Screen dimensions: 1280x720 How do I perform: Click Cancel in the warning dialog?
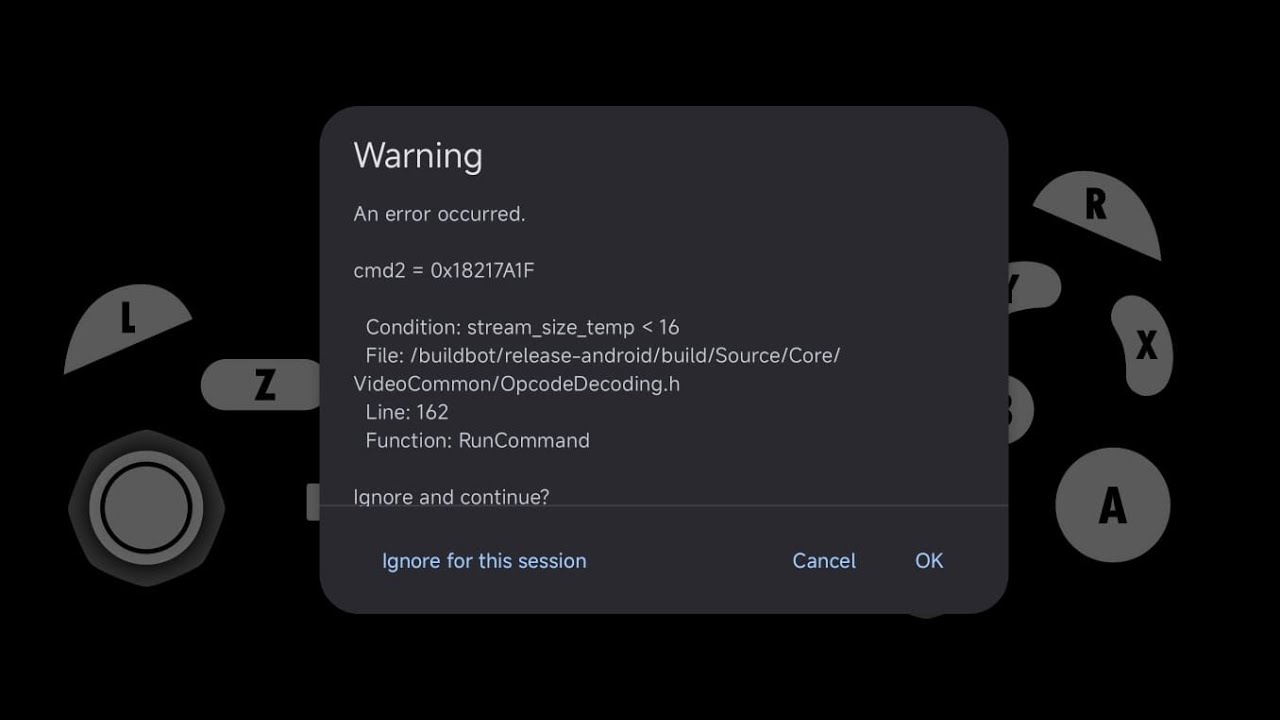click(x=824, y=561)
